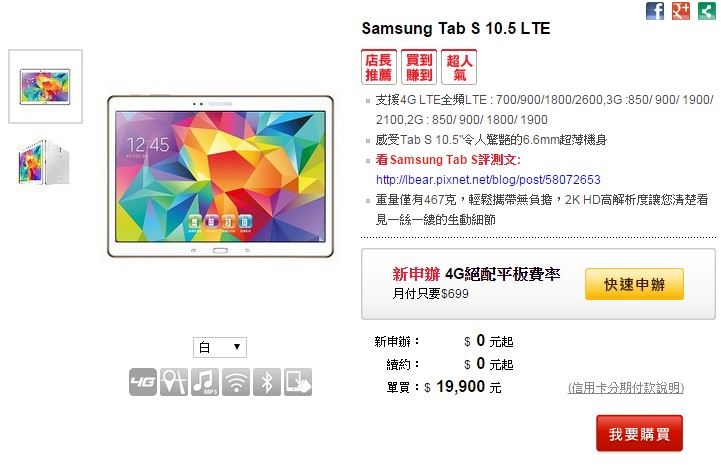This screenshot has height=469, width=721.
Task: Click the red 我要購買 button
Action: tap(639, 434)
